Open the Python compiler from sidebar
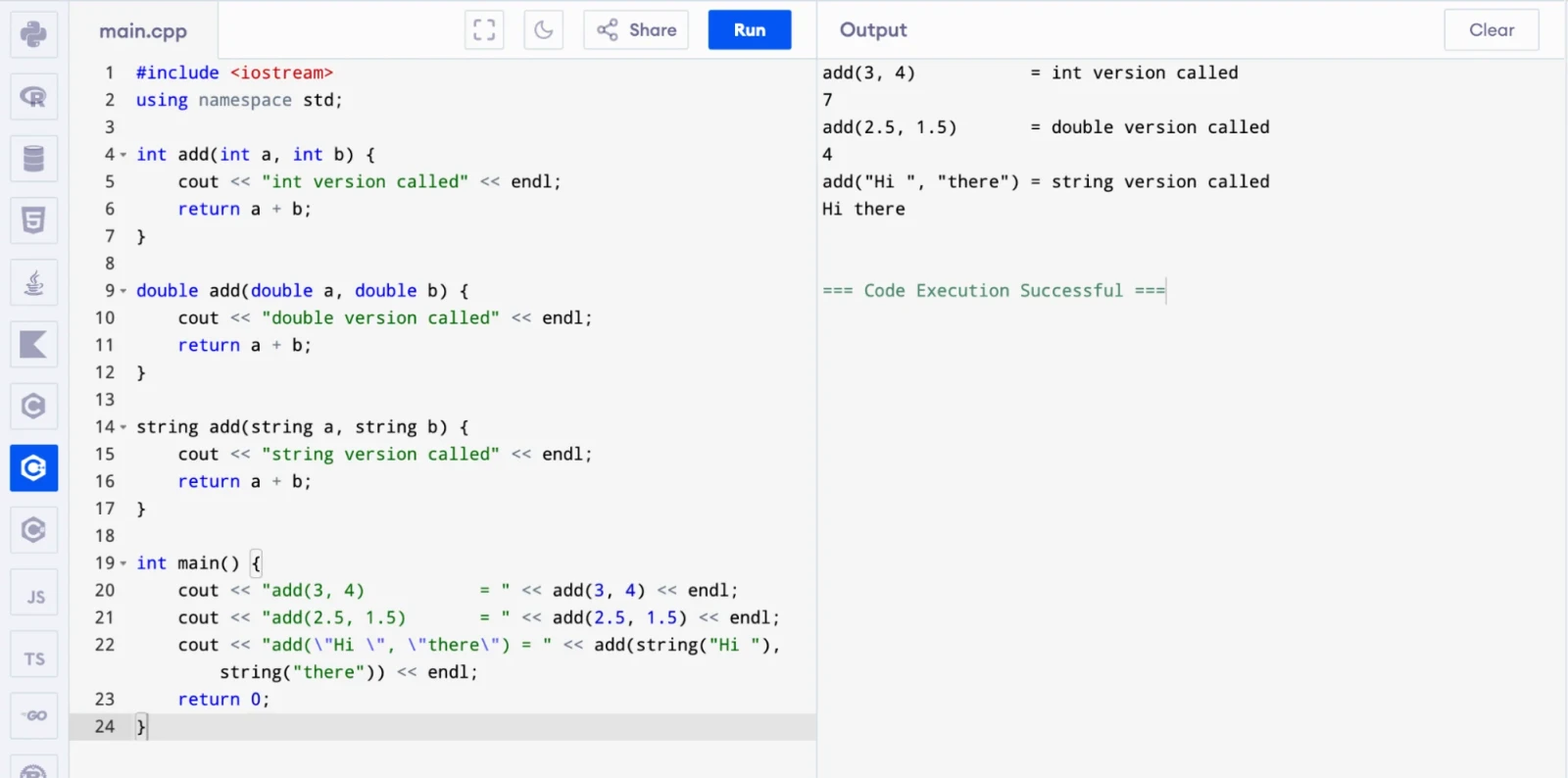 click(34, 34)
